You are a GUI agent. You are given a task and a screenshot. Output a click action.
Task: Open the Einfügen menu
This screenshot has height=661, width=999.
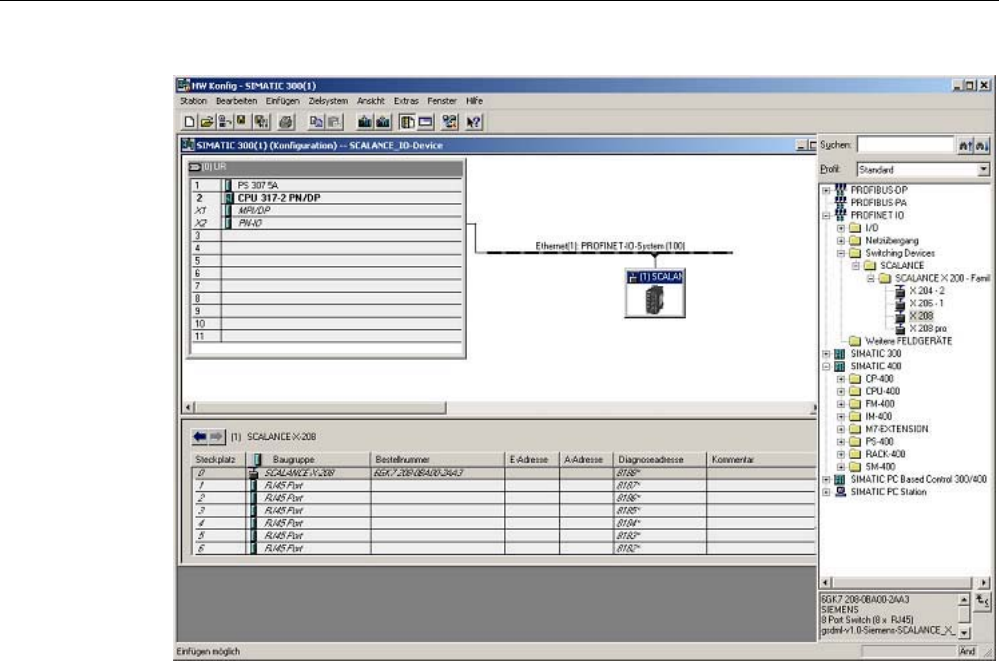[282, 101]
